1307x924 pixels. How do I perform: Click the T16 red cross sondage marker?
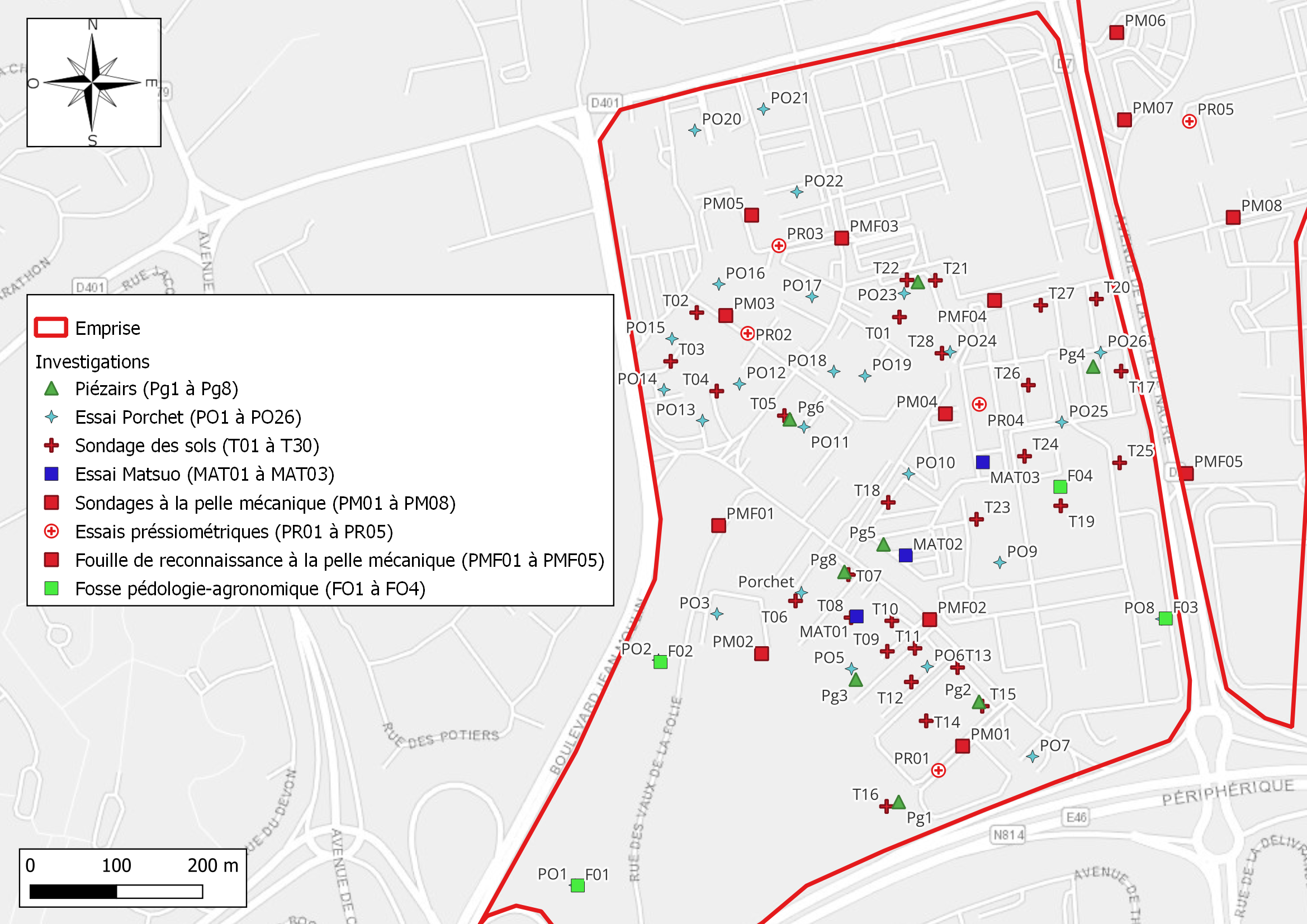[885, 806]
